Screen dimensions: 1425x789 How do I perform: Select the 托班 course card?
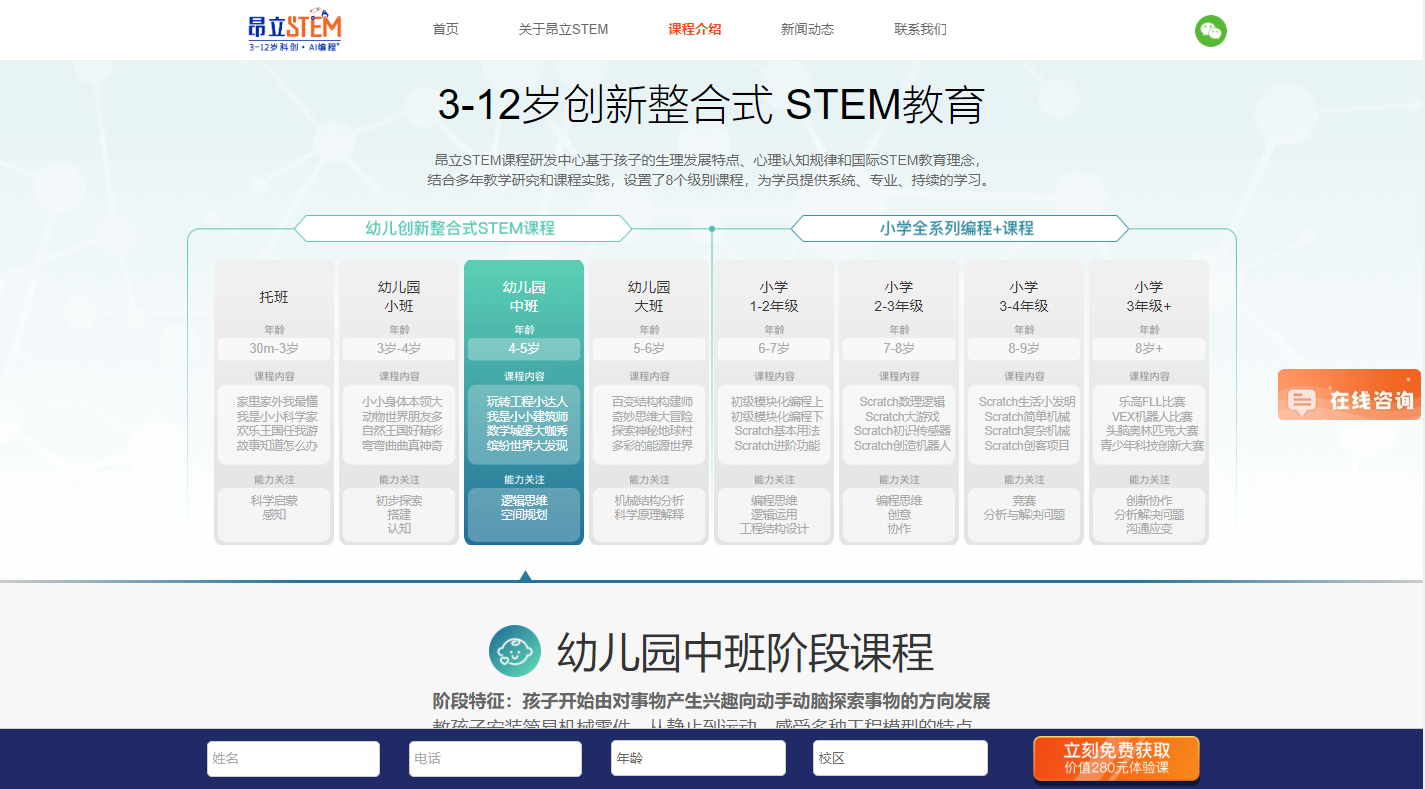[x=274, y=402]
